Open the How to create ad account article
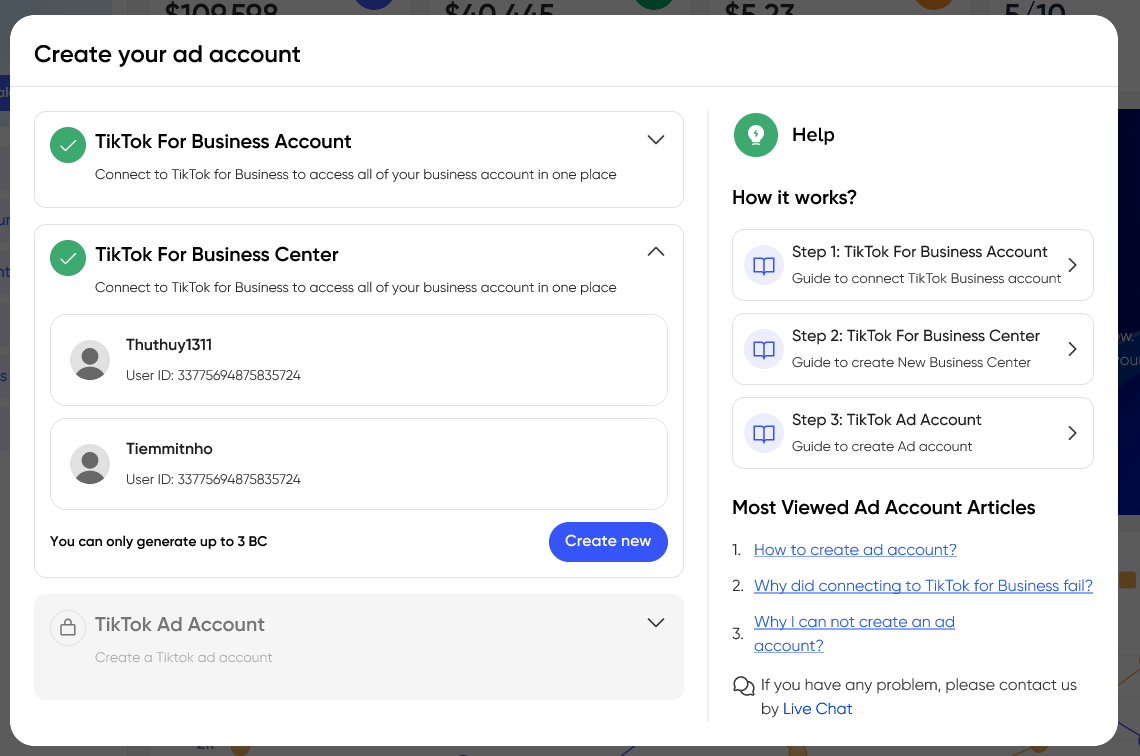1140x756 pixels. [x=855, y=549]
